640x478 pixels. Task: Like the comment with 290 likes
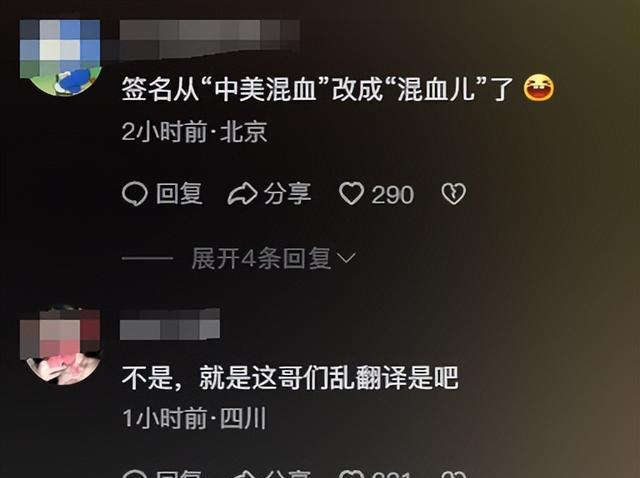pyautogui.click(x=351, y=193)
